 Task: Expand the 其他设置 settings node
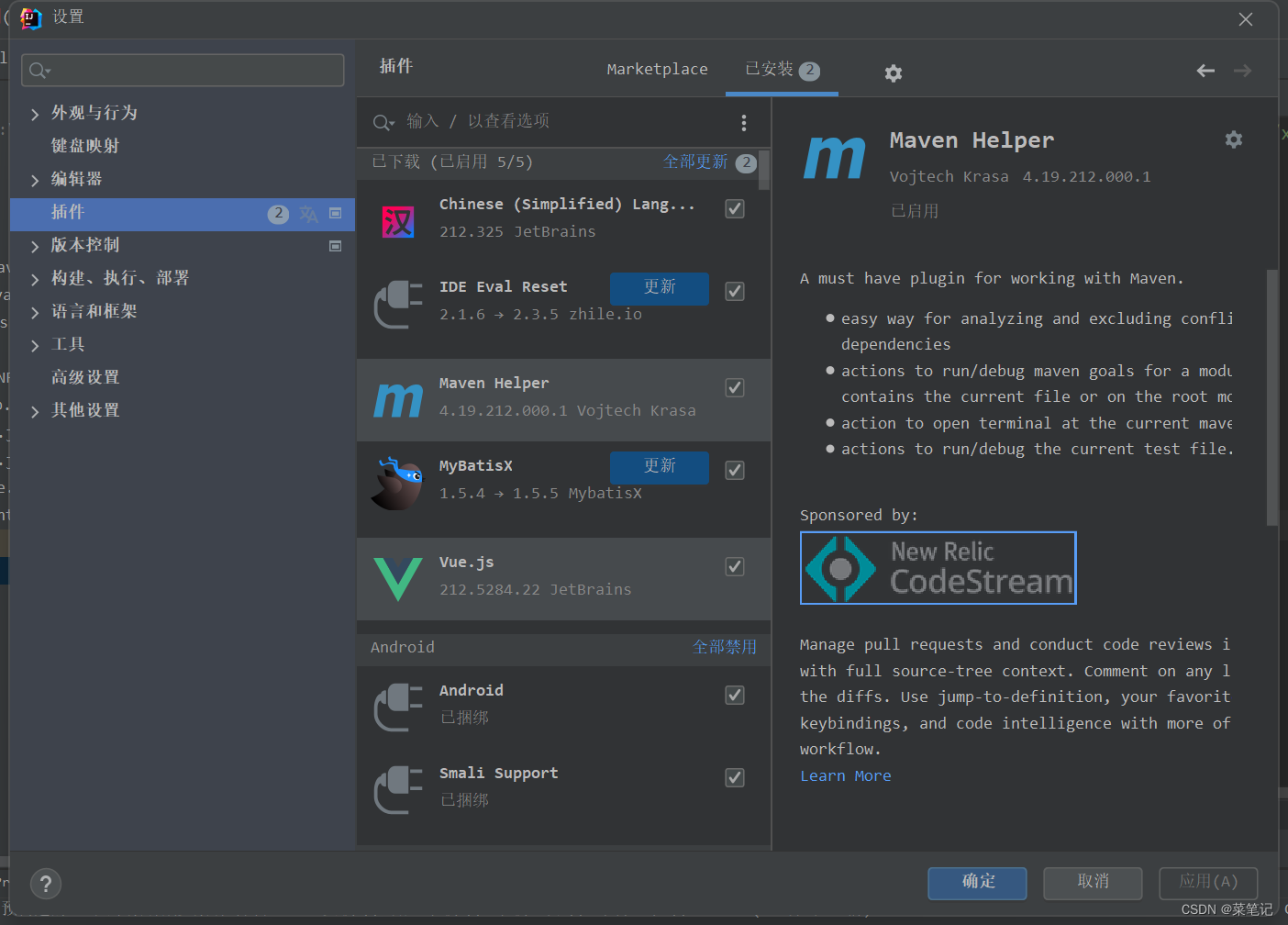(x=35, y=411)
